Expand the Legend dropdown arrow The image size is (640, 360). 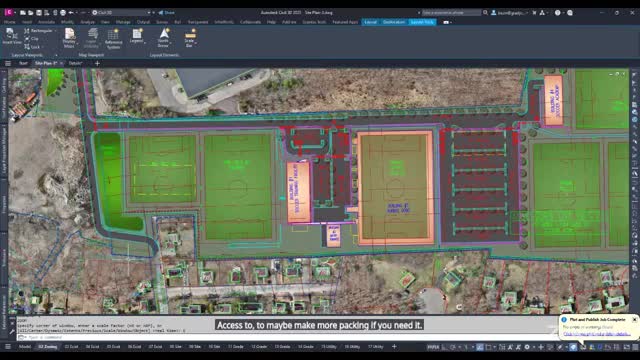pos(145,42)
